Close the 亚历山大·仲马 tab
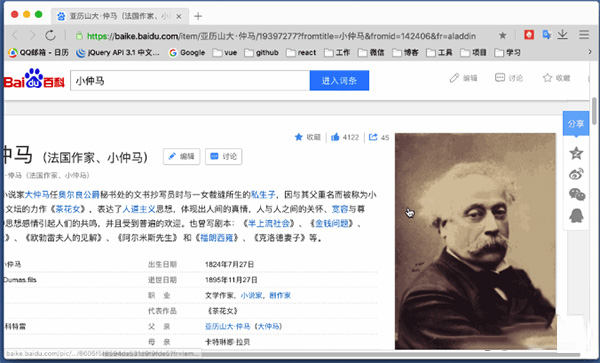 (179, 16)
